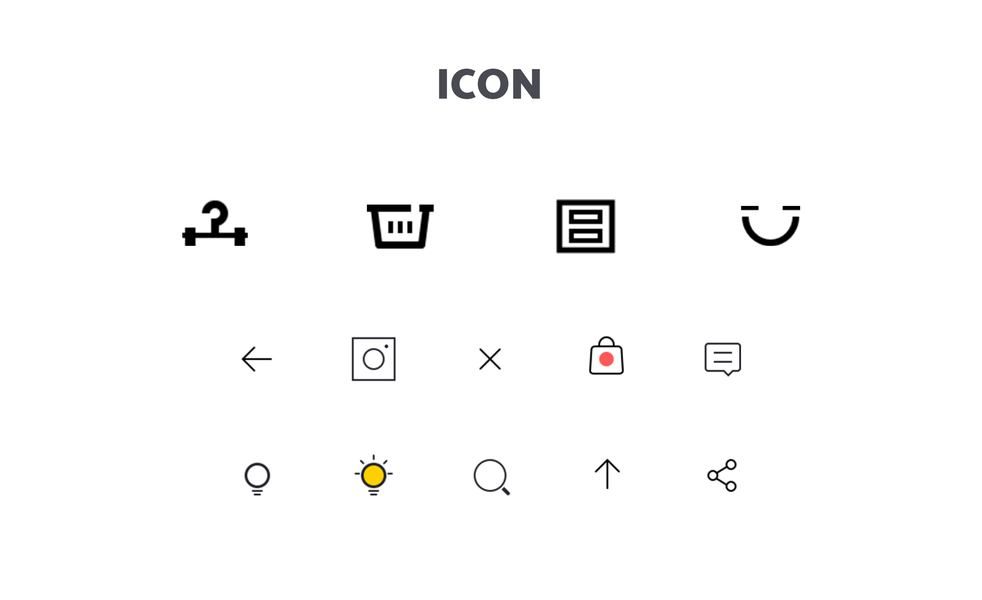The height and width of the screenshot is (600, 982).
Task: Click the small dot in camera icon
Action: click(x=386, y=346)
